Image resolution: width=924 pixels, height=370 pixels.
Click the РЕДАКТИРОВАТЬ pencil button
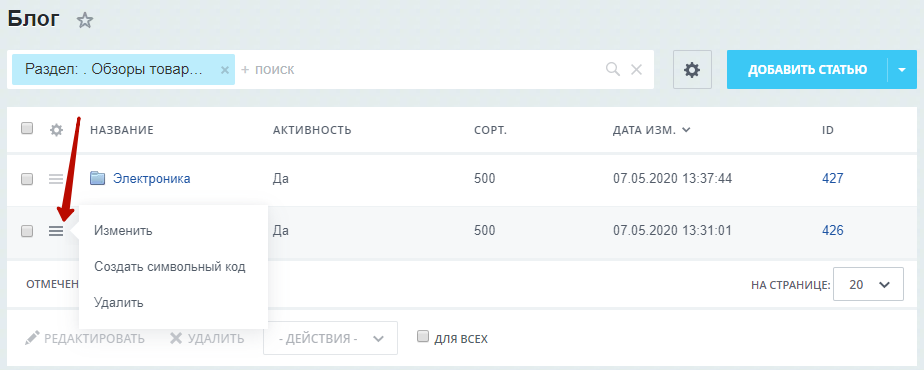tap(85, 338)
